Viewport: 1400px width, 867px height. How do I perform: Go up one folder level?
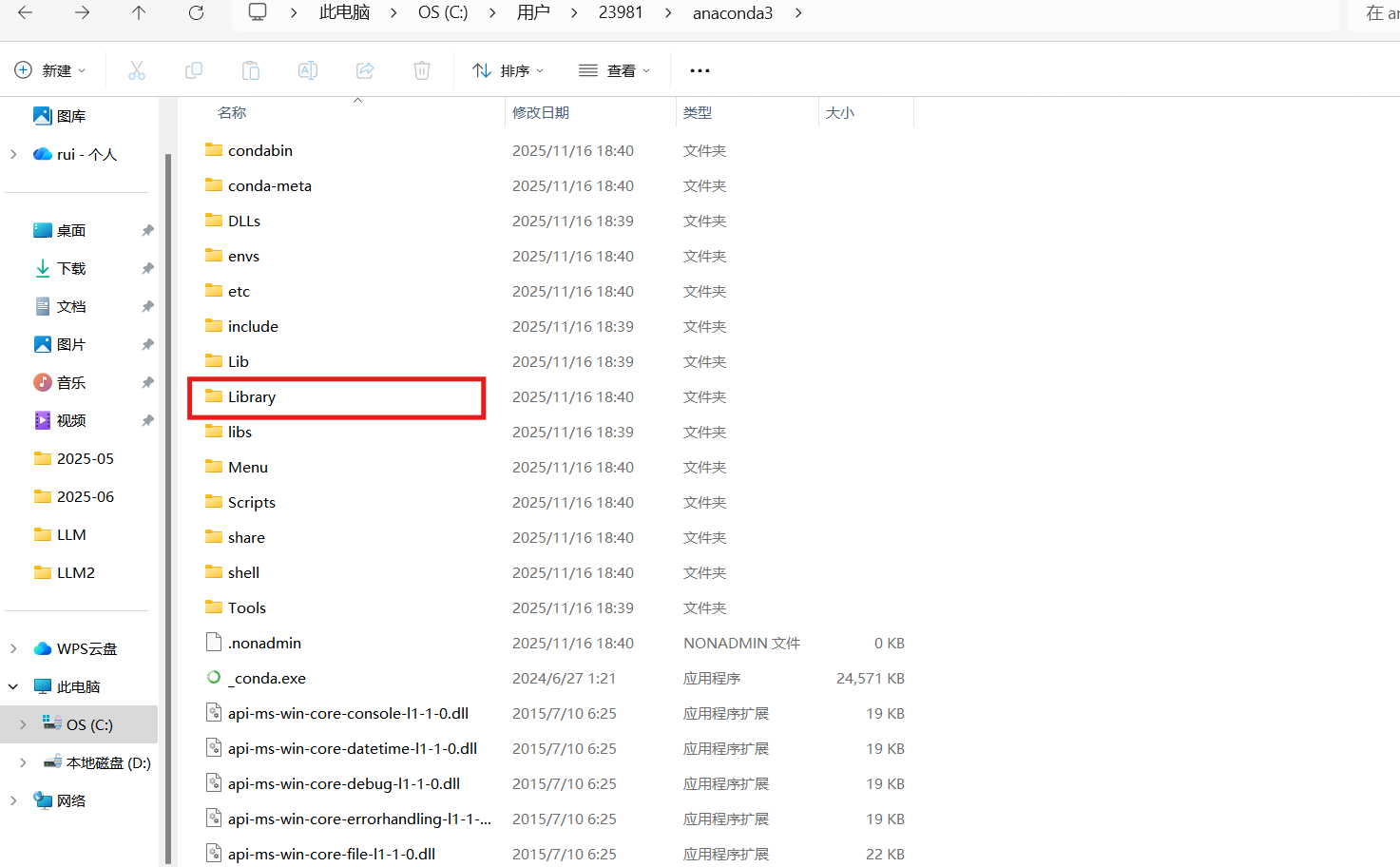139,12
